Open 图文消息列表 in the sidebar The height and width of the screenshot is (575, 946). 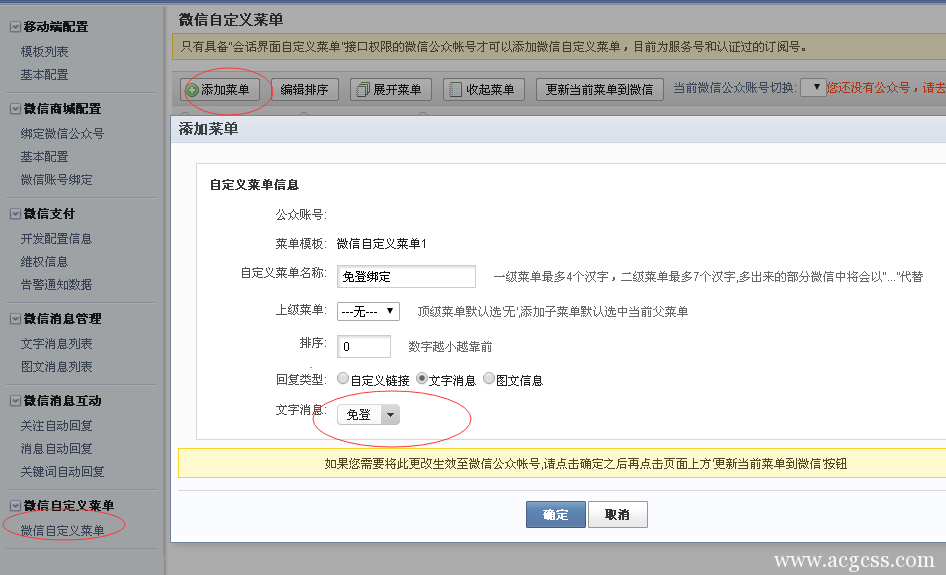tap(57, 367)
